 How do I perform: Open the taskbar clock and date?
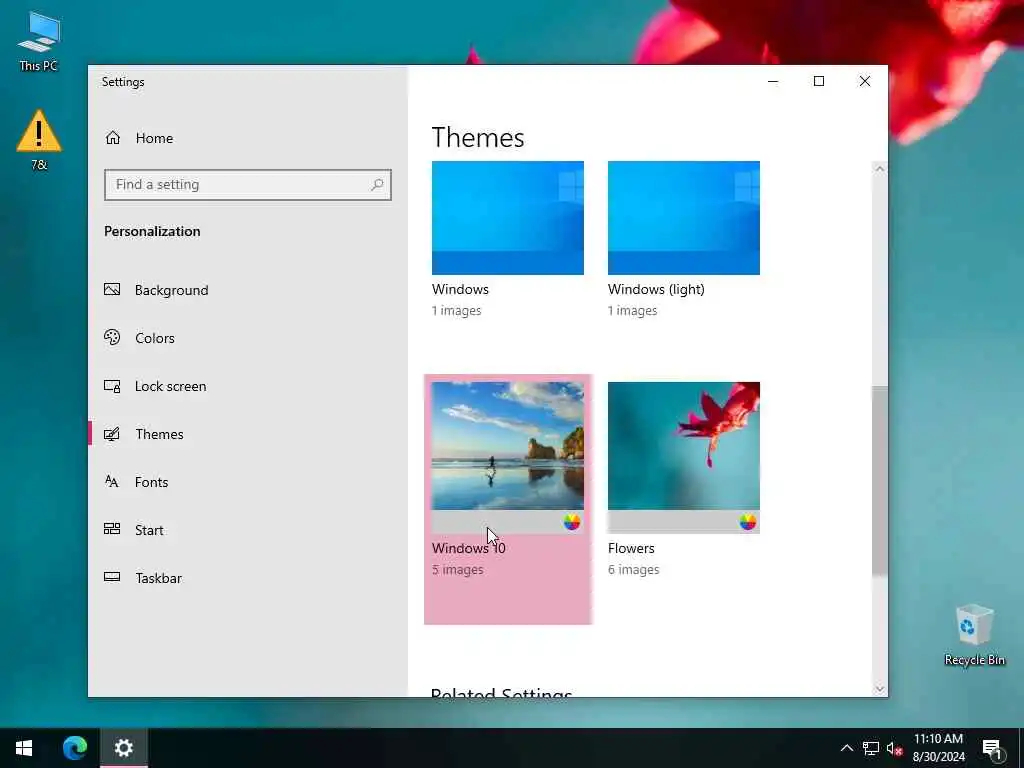938,748
